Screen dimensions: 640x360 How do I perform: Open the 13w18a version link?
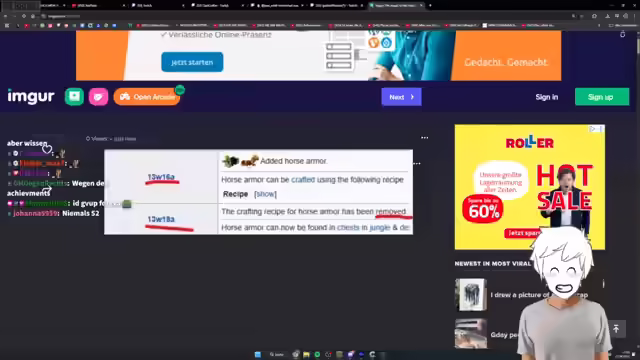(161, 219)
